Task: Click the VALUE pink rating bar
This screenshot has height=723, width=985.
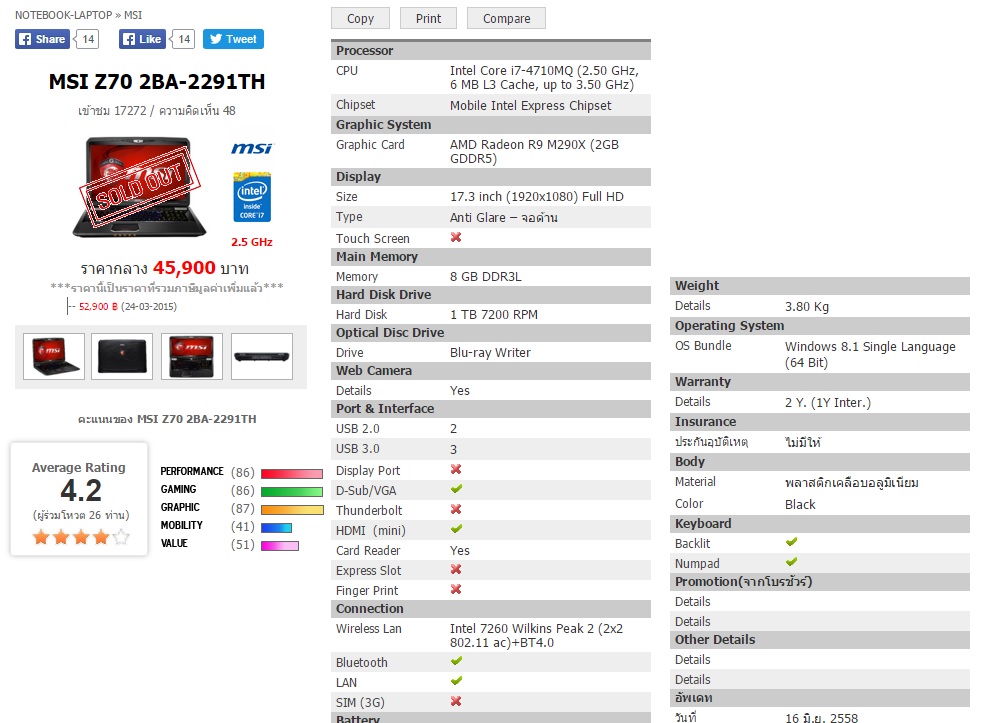Action: pyautogui.click(x=280, y=546)
